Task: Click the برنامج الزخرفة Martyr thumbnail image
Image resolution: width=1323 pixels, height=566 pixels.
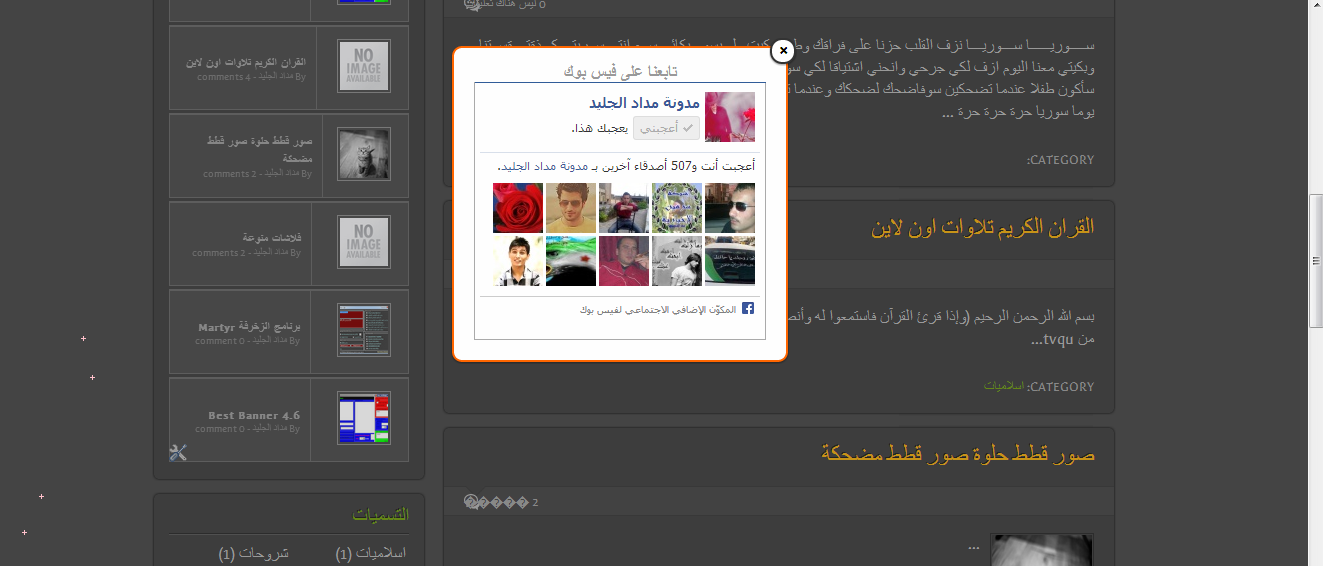Action: tap(364, 330)
